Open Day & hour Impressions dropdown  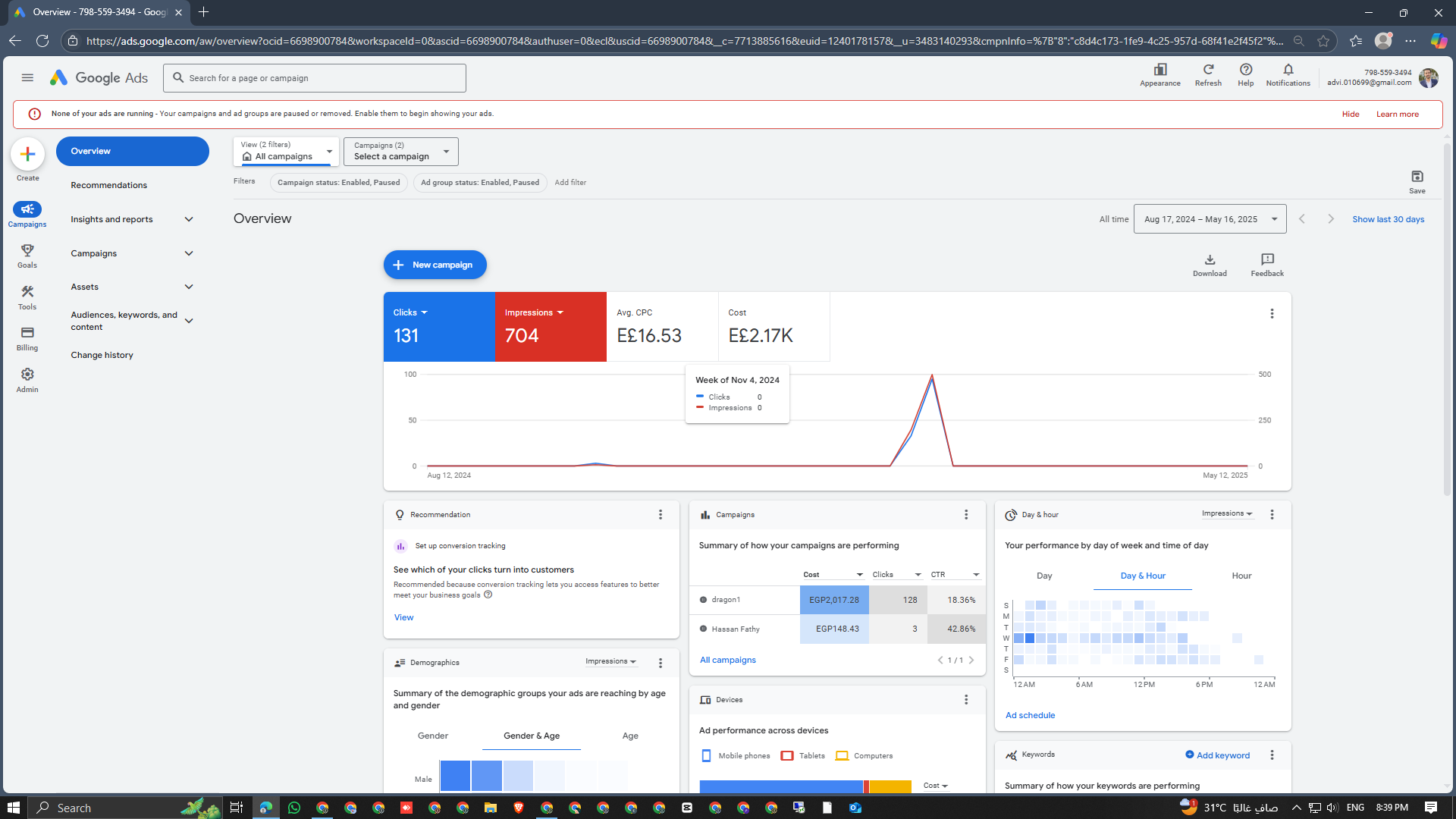[1227, 513]
